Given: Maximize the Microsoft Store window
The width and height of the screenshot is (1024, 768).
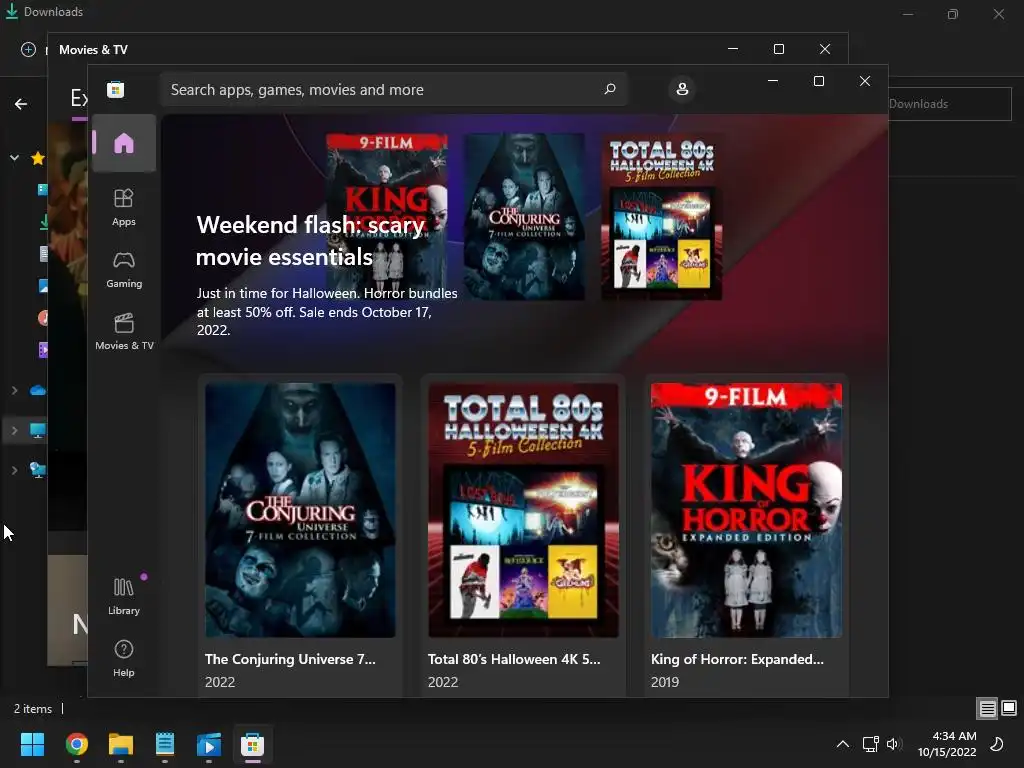Looking at the screenshot, I should [x=818, y=81].
